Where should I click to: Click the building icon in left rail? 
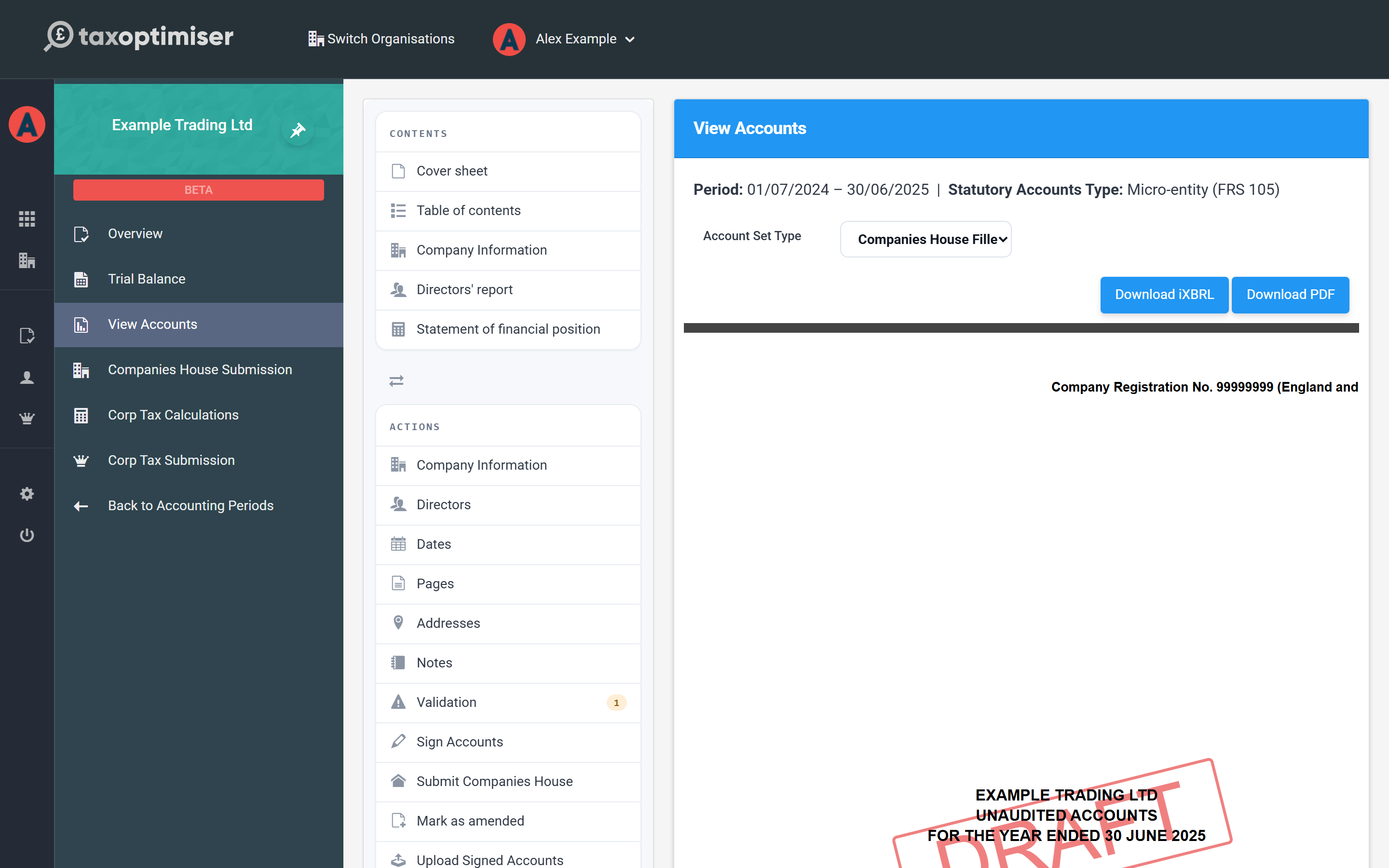pyautogui.click(x=27, y=260)
